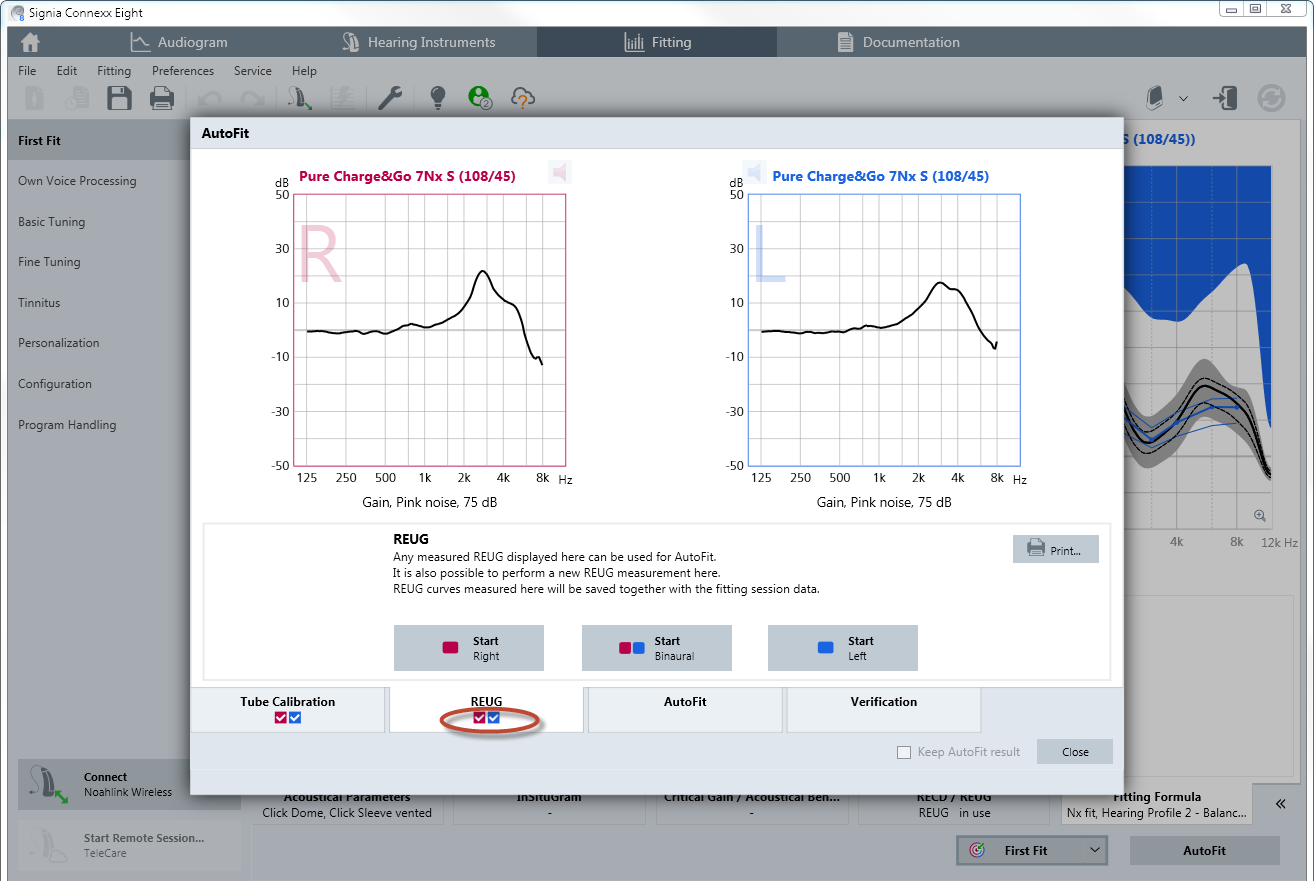Zoom the background curve chart magnifier

tap(1259, 516)
